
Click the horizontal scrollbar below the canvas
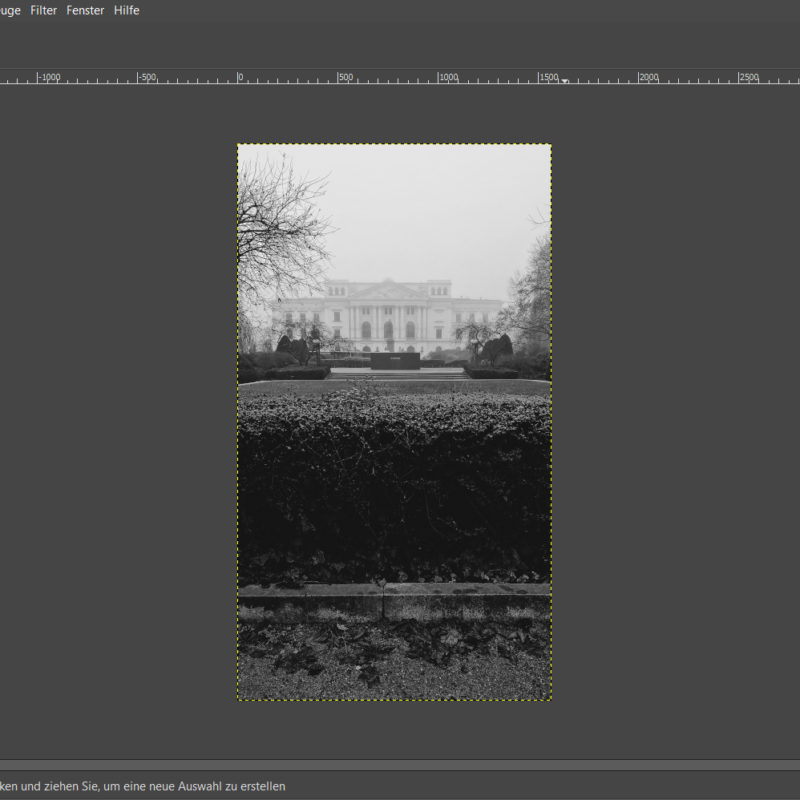(x=400, y=764)
